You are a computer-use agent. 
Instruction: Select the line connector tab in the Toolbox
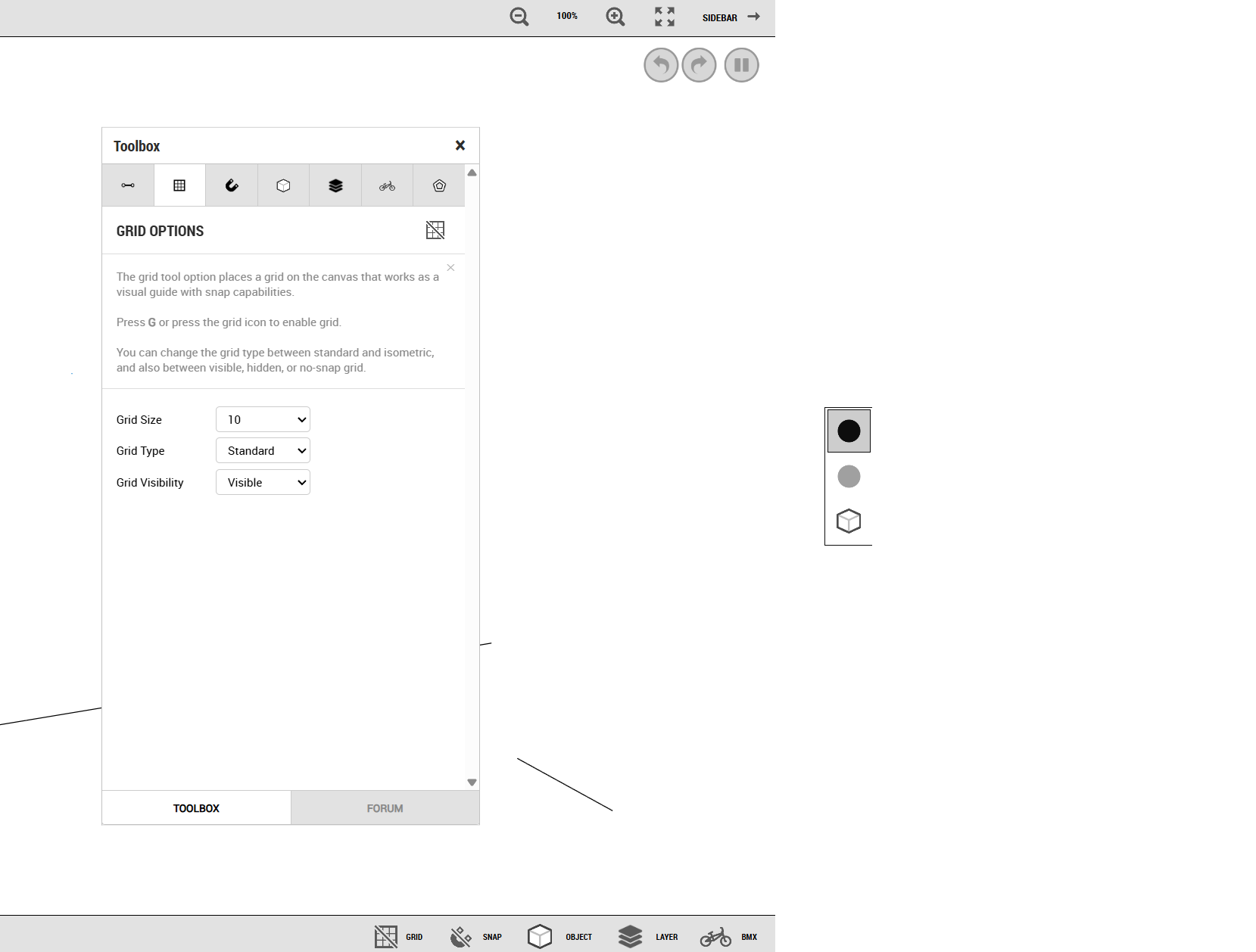(x=127, y=185)
